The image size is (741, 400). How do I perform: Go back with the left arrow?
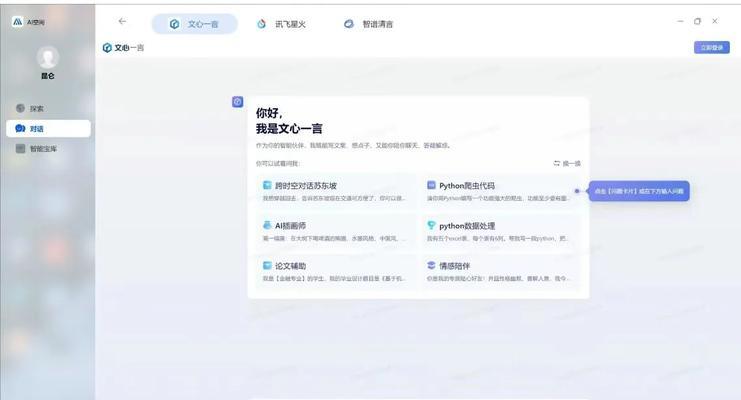[x=122, y=21]
